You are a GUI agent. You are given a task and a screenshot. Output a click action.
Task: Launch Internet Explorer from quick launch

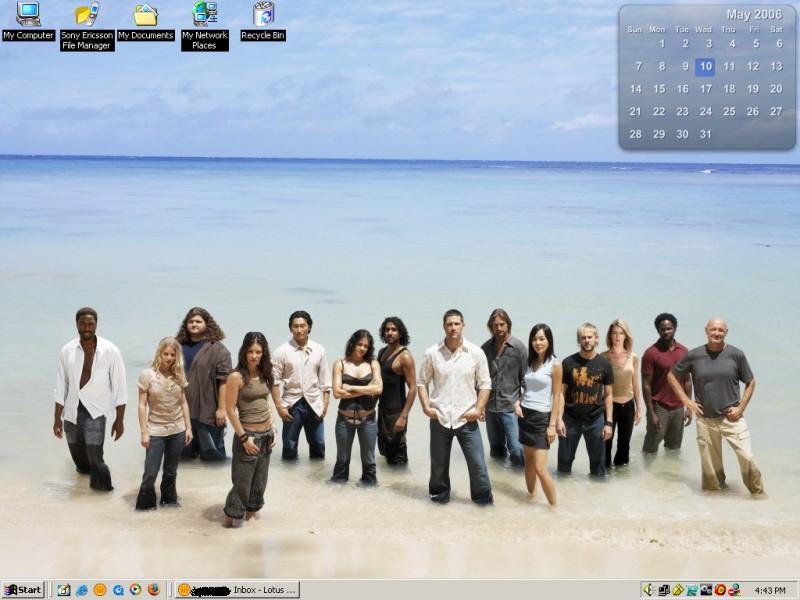click(82, 590)
